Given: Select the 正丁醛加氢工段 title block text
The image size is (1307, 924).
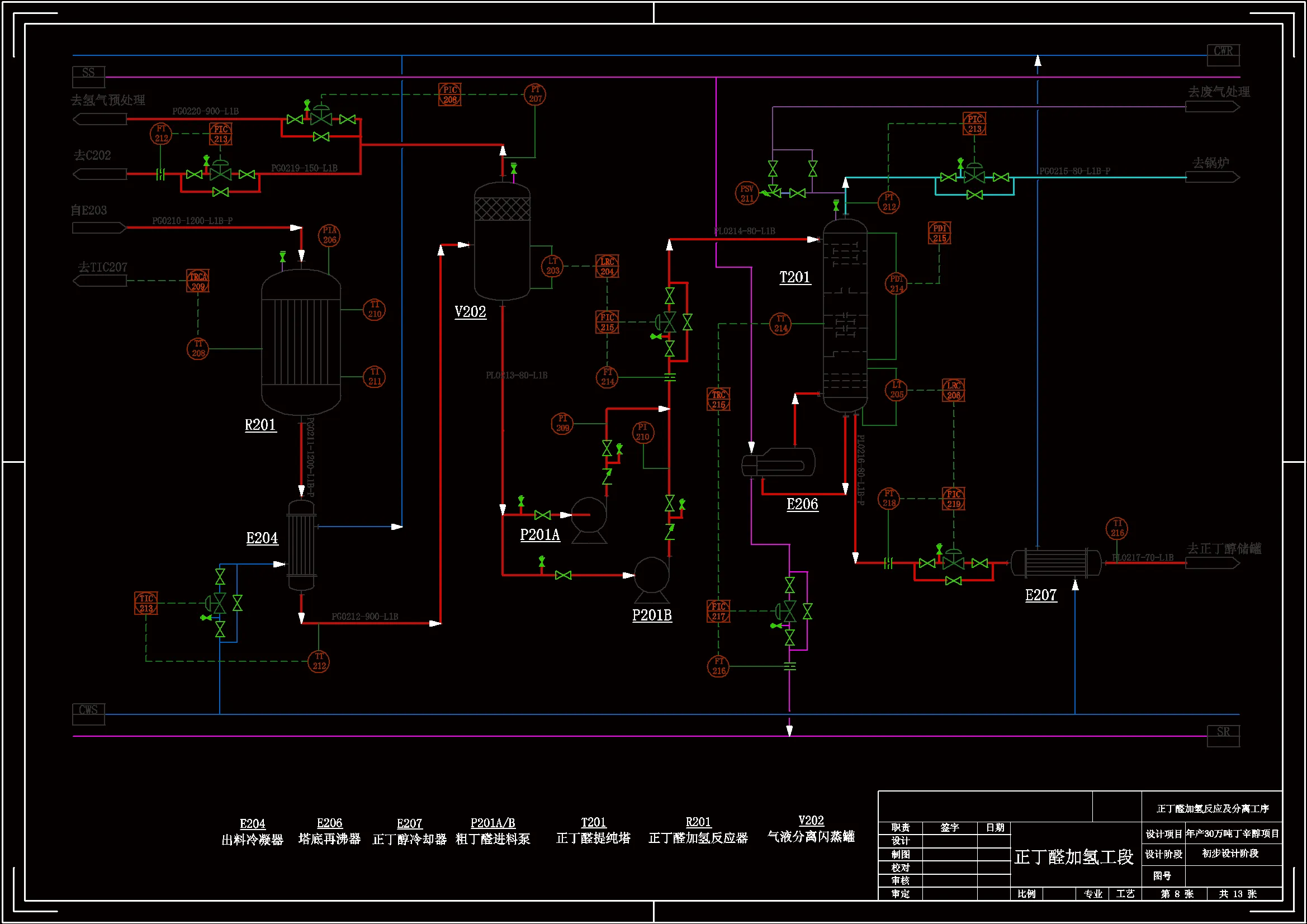Looking at the screenshot, I should click(x=1073, y=857).
